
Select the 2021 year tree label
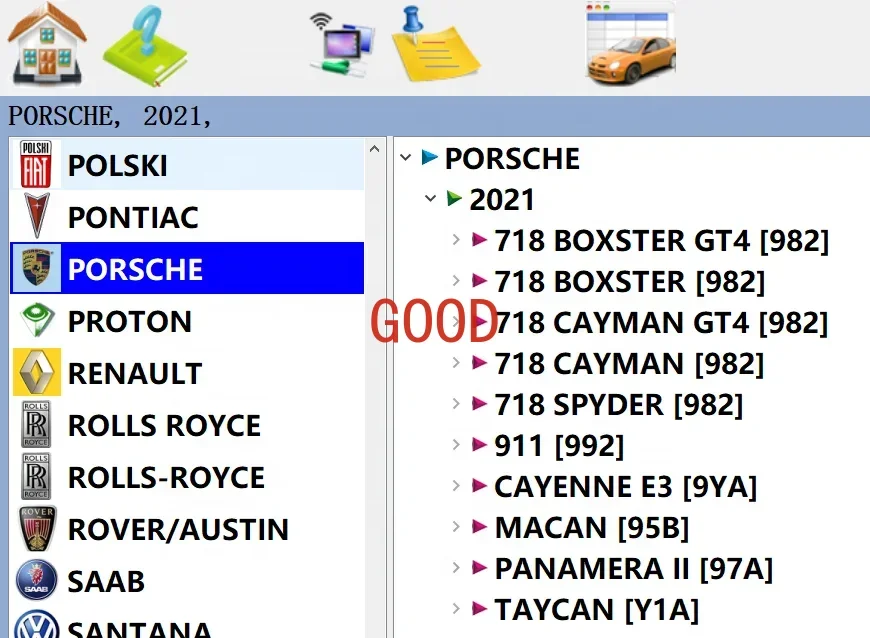(502, 200)
